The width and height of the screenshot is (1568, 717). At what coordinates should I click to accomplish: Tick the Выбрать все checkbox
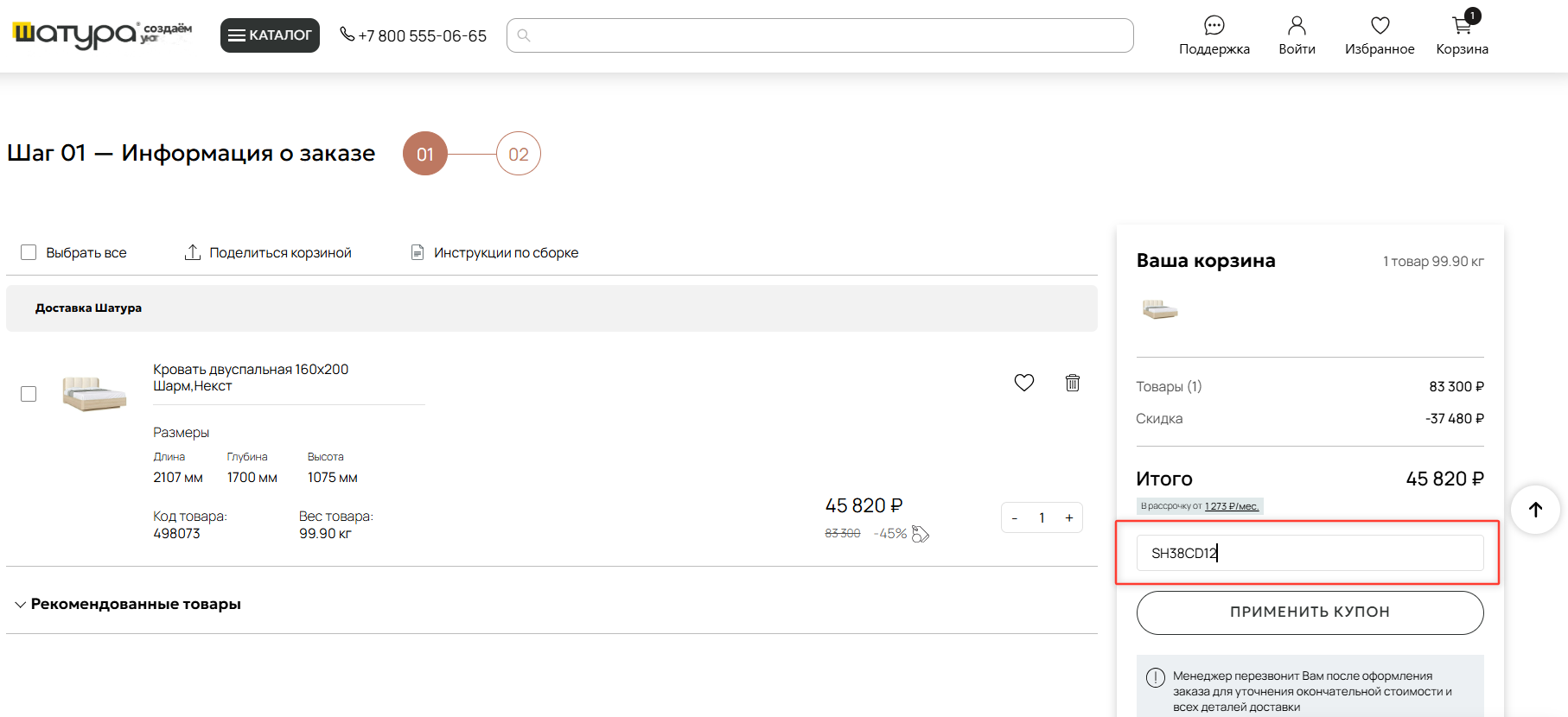coord(29,252)
